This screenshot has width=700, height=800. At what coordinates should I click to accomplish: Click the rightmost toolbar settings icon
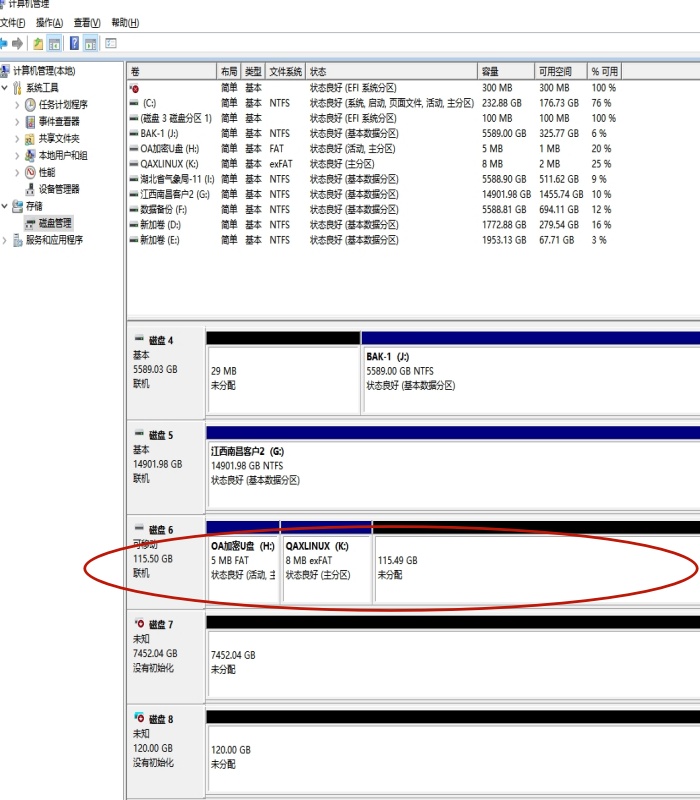point(111,43)
